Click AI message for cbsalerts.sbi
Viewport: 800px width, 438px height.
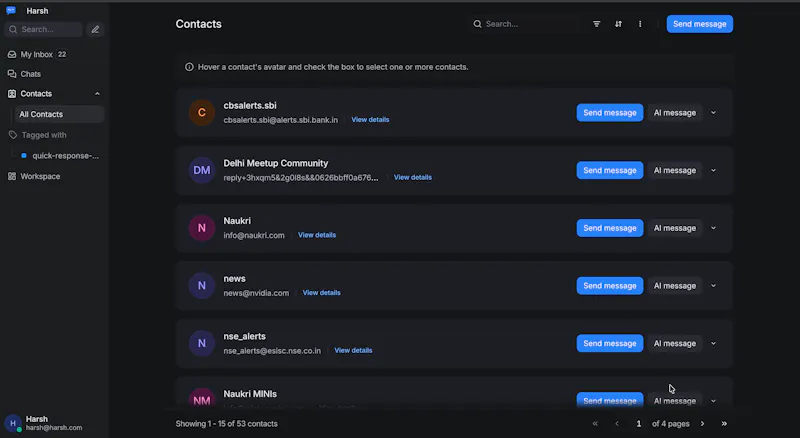pyautogui.click(x=674, y=113)
